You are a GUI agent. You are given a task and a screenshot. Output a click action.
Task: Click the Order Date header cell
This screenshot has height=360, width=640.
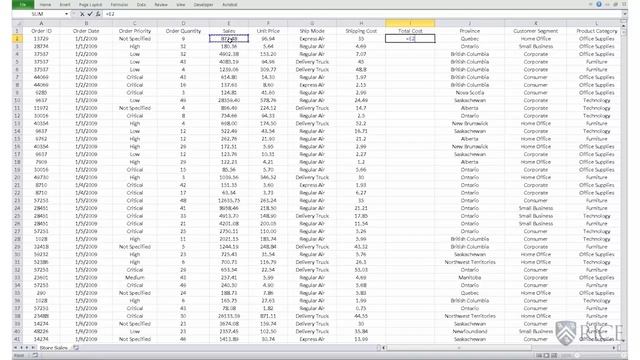86,31
